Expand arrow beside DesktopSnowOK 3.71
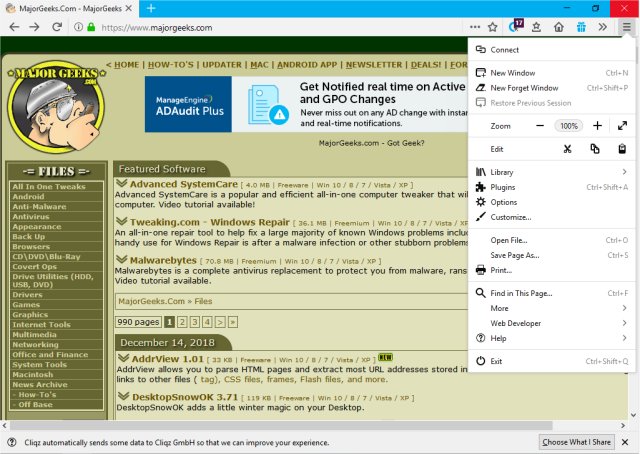 [x=123, y=396]
